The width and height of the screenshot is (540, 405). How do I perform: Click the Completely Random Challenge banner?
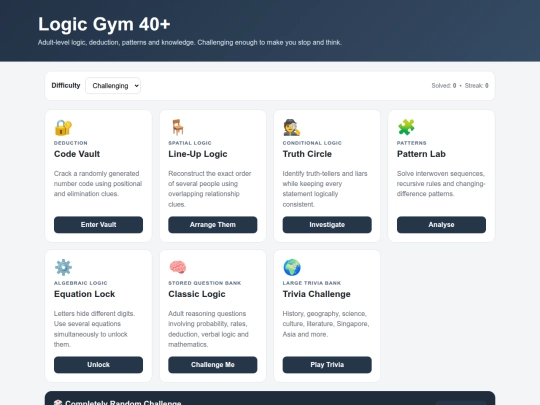[270, 398]
